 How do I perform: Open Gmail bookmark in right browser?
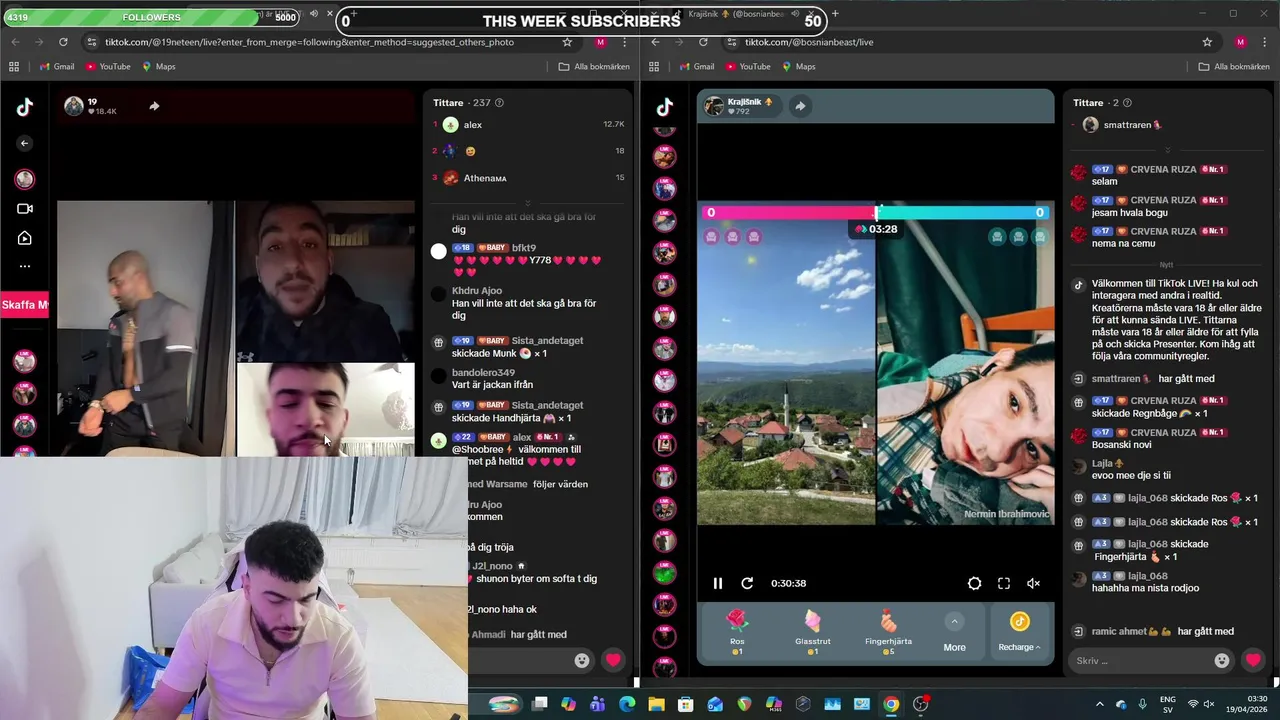click(x=697, y=66)
